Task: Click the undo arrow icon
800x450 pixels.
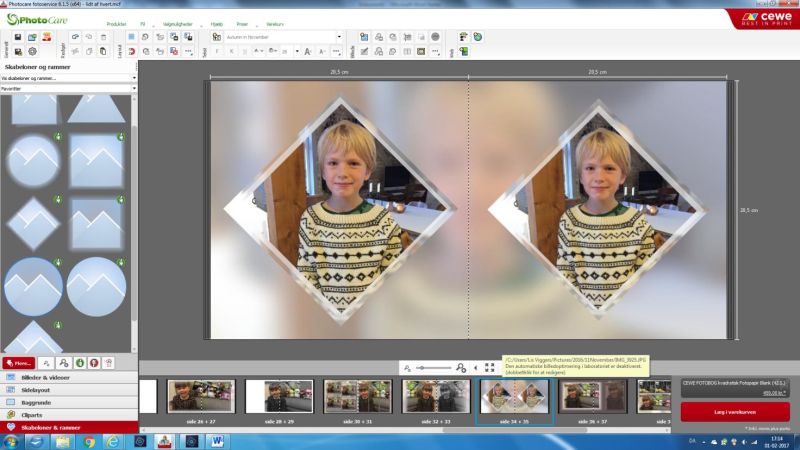Action: 74,37
